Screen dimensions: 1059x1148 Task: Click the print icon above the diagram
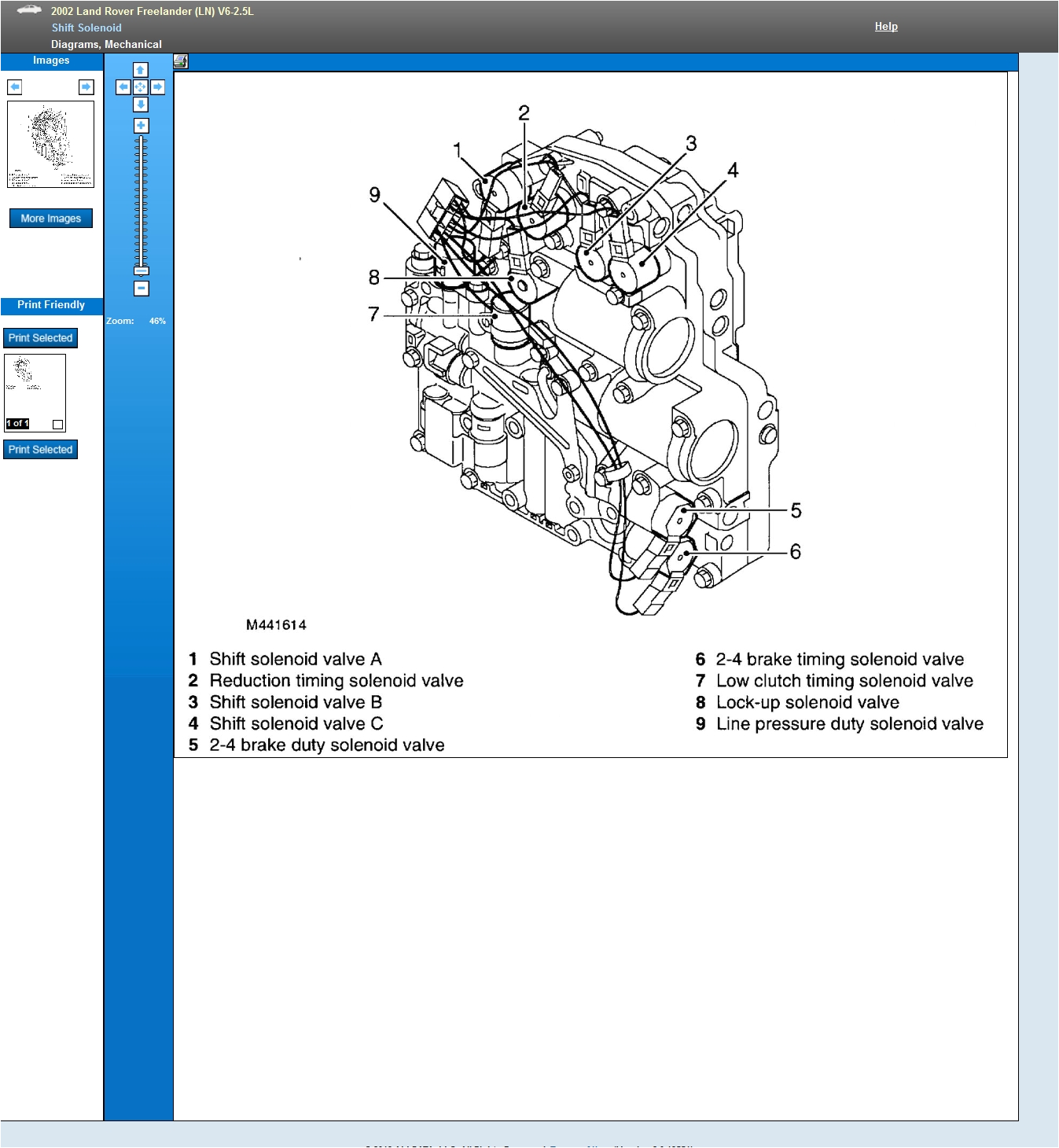(181, 61)
